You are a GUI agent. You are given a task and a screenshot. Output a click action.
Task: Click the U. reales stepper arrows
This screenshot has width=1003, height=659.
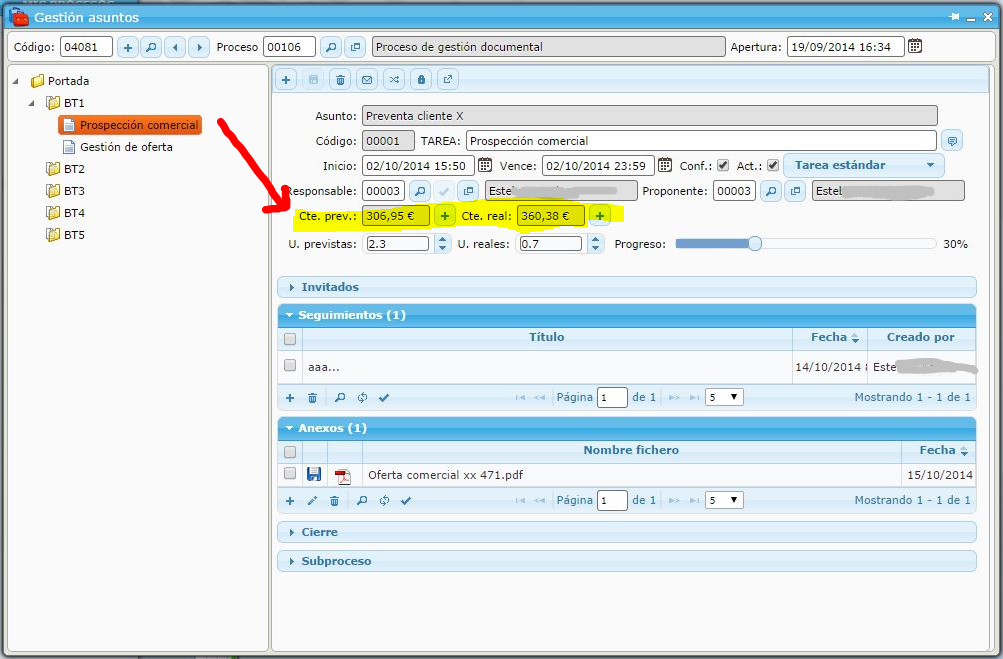click(x=596, y=244)
